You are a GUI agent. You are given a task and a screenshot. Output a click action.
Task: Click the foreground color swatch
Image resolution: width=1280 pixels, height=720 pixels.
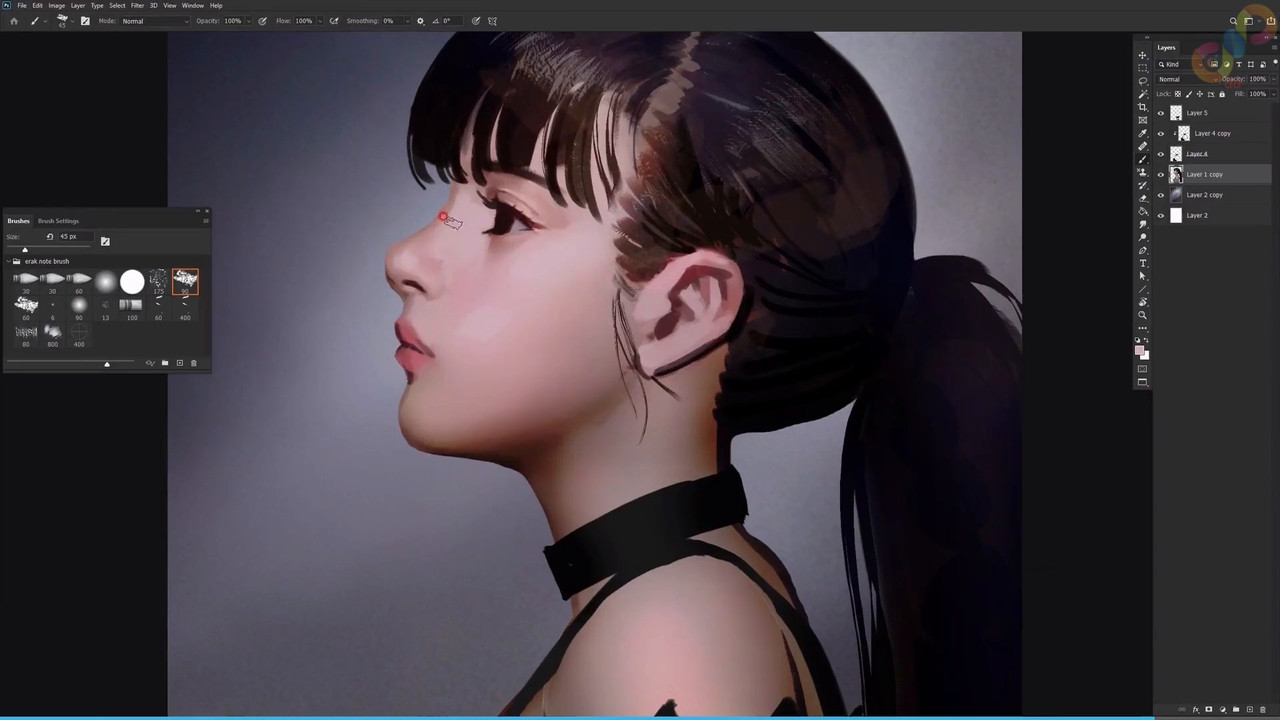point(1140,351)
